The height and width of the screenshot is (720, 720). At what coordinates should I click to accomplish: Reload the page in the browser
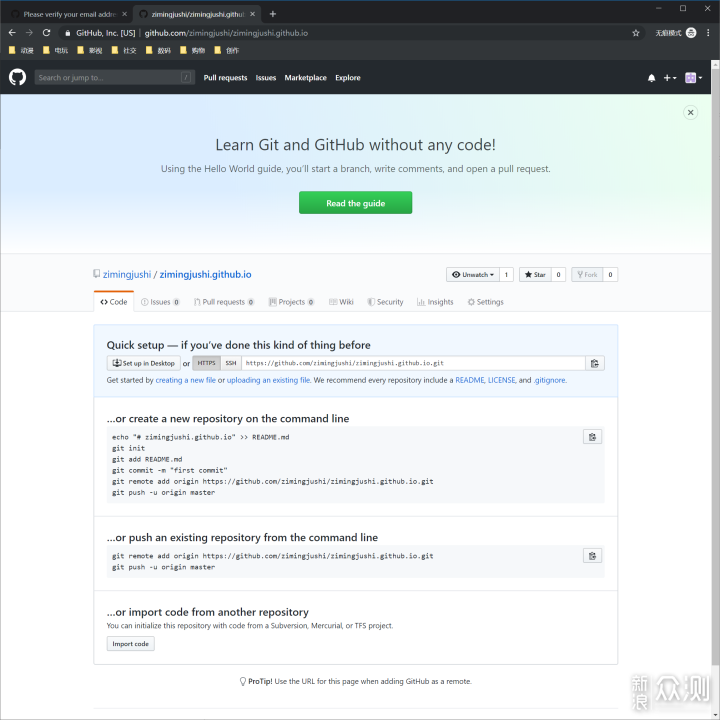[x=46, y=33]
